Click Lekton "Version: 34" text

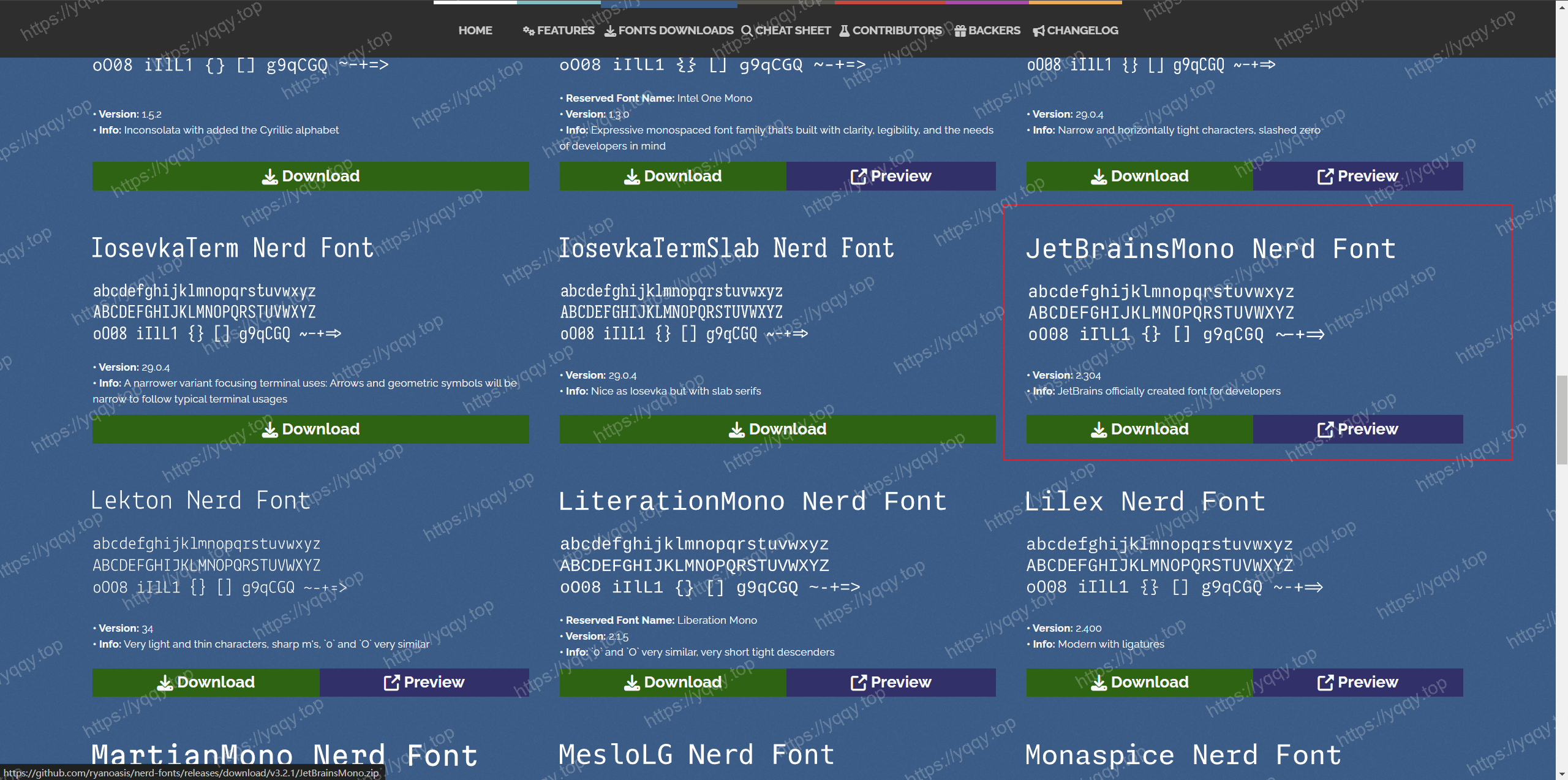coord(126,628)
